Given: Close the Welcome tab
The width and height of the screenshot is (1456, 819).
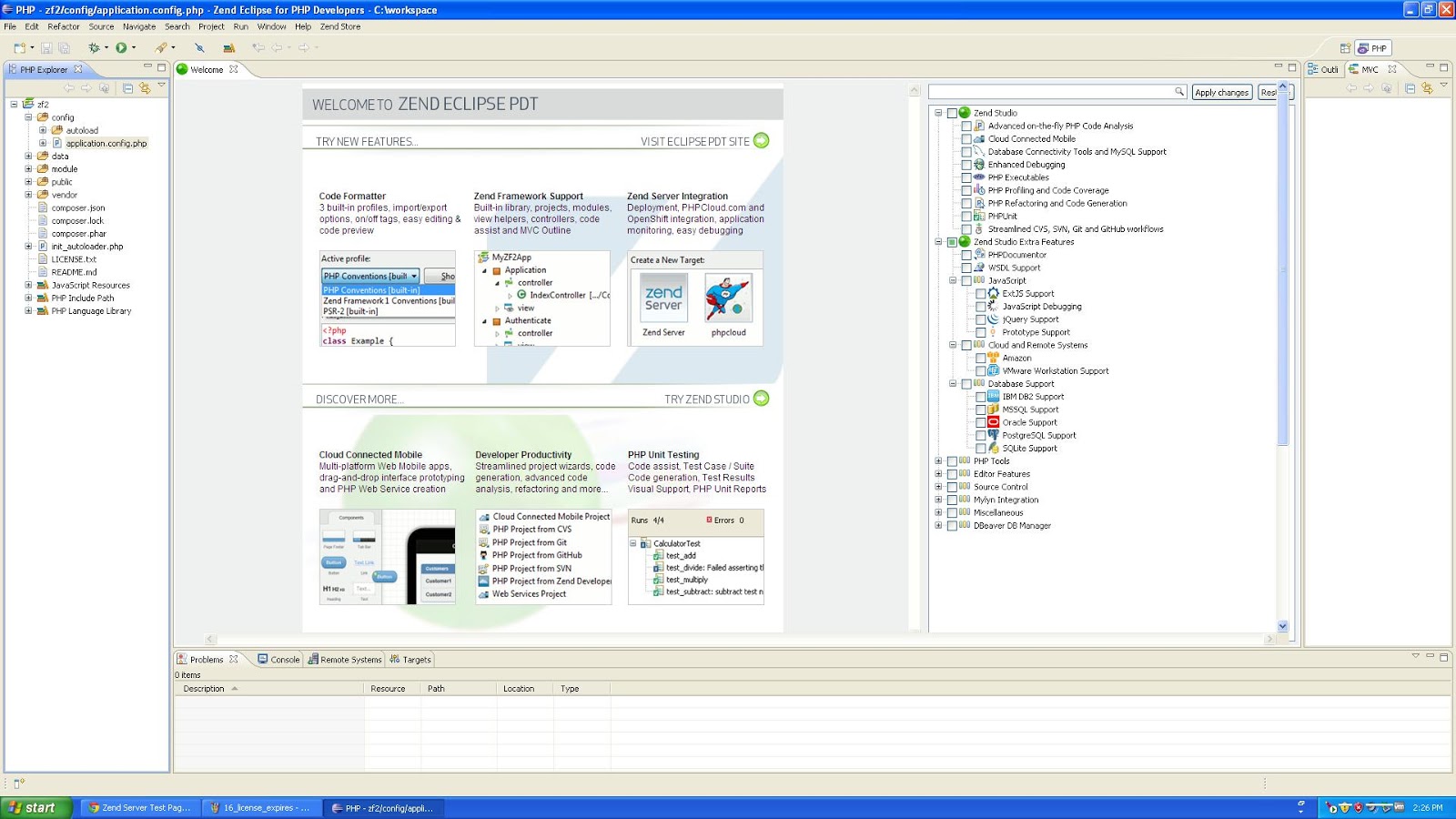Looking at the screenshot, I should click(234, 69).
